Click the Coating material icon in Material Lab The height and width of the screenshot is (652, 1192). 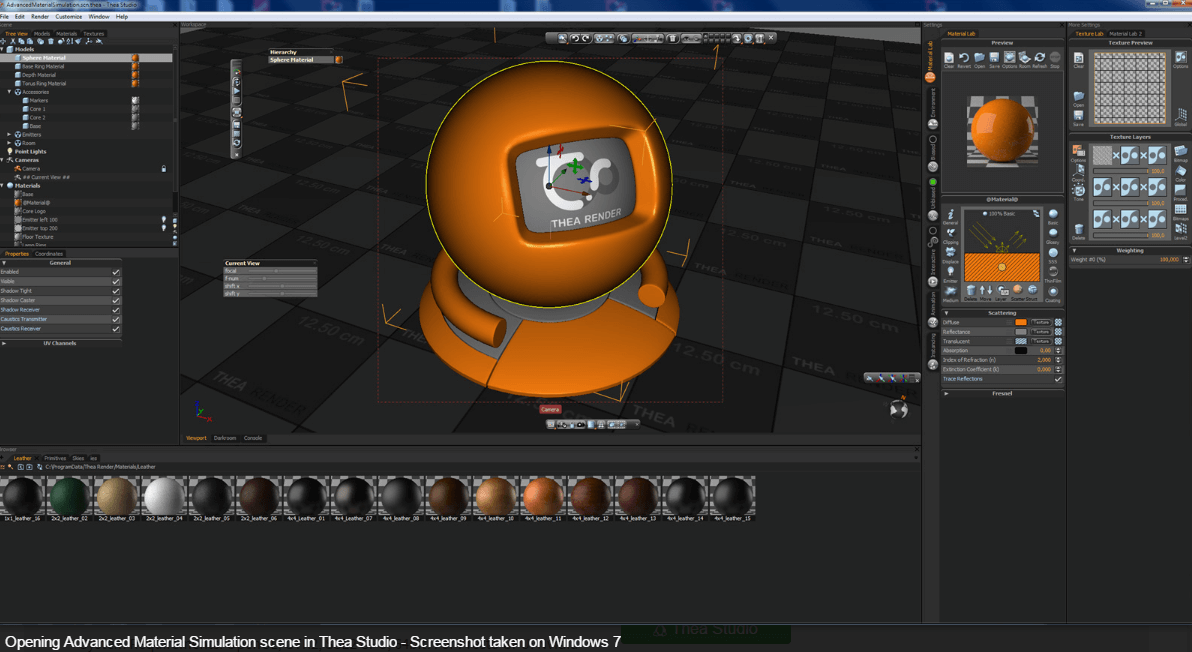(x=1053, y=293)
